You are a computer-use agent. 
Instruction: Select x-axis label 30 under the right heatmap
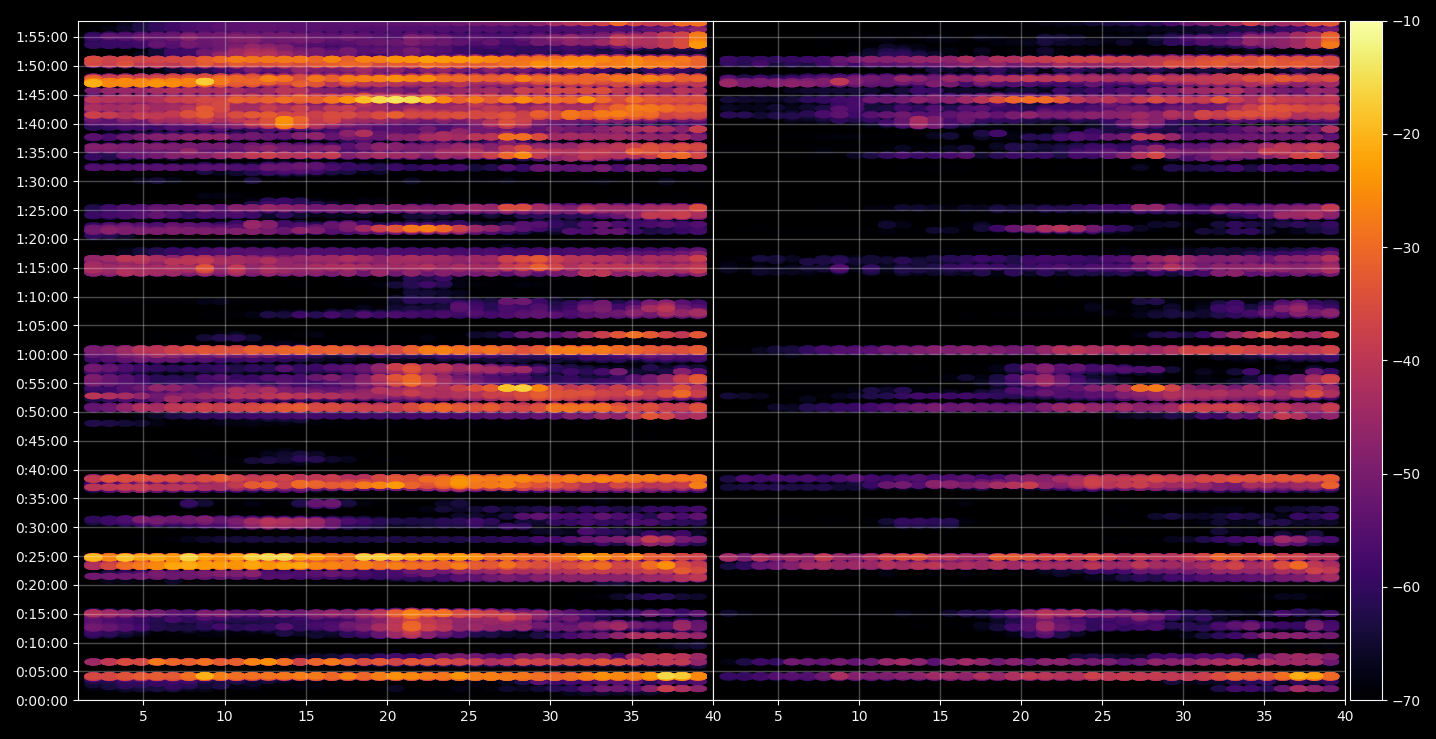pos(1184,717)
